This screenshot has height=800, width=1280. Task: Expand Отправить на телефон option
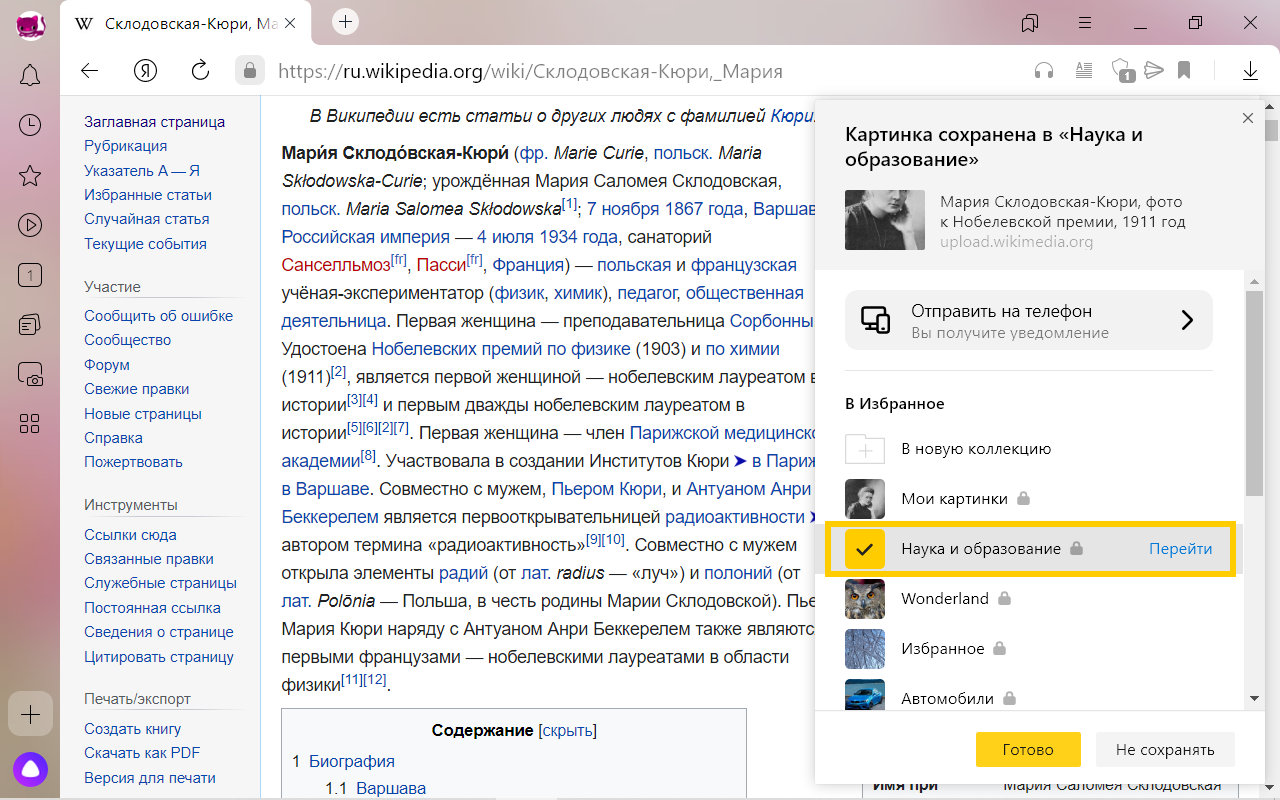click(x=1029, y=320)
